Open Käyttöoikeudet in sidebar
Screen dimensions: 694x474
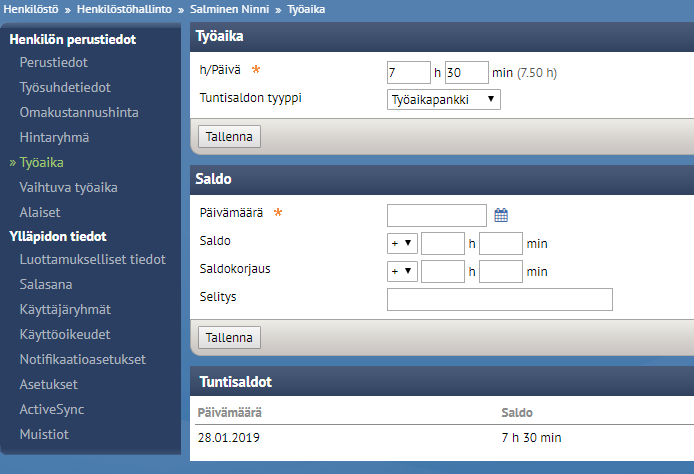coord(65,334)
